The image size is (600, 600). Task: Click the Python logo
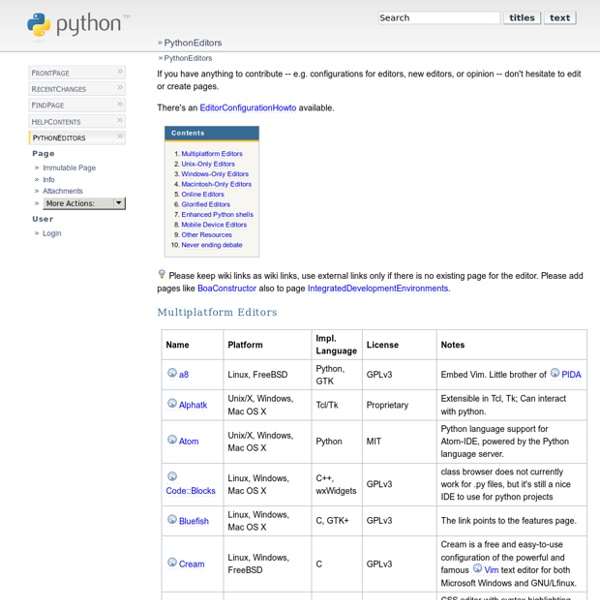(x=78, y=24)
